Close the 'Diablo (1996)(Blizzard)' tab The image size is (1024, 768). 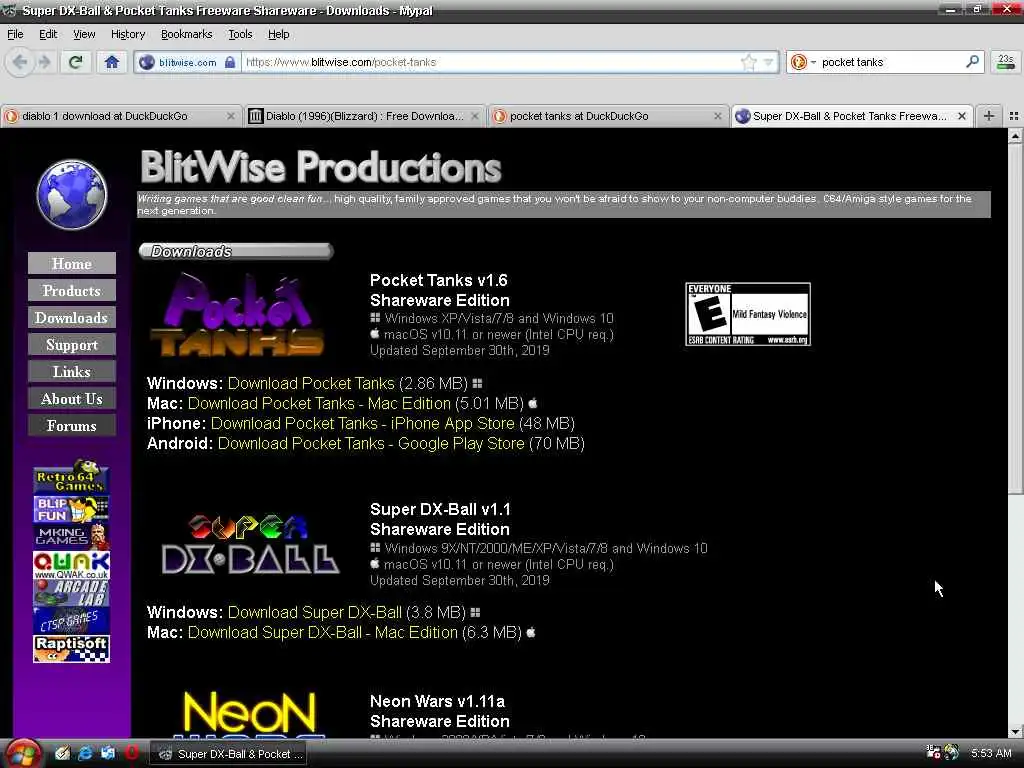click(475, 116)
